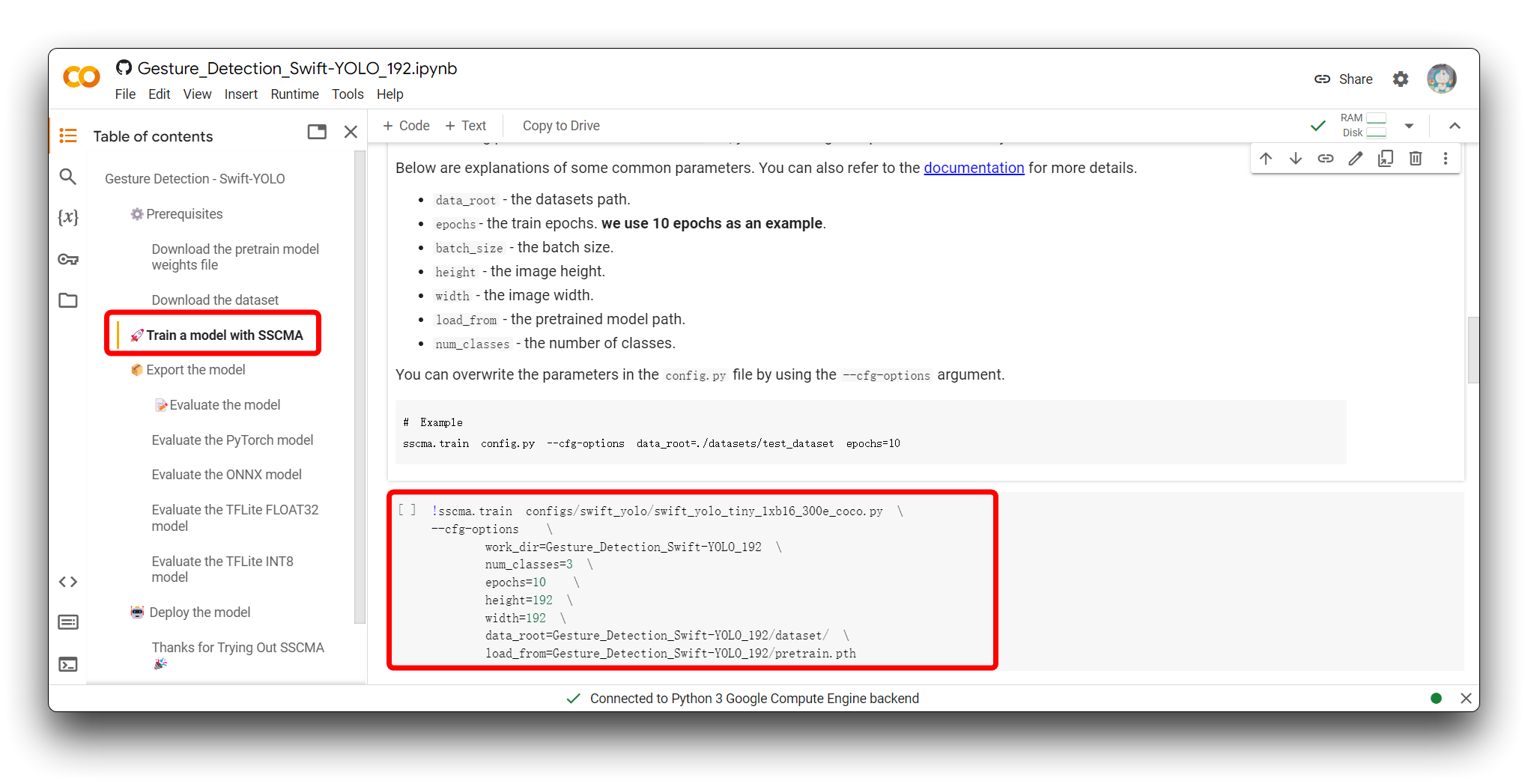Go to Deploy the model section
Screen dimensions: 1528x784
click(x=190, y=612)
